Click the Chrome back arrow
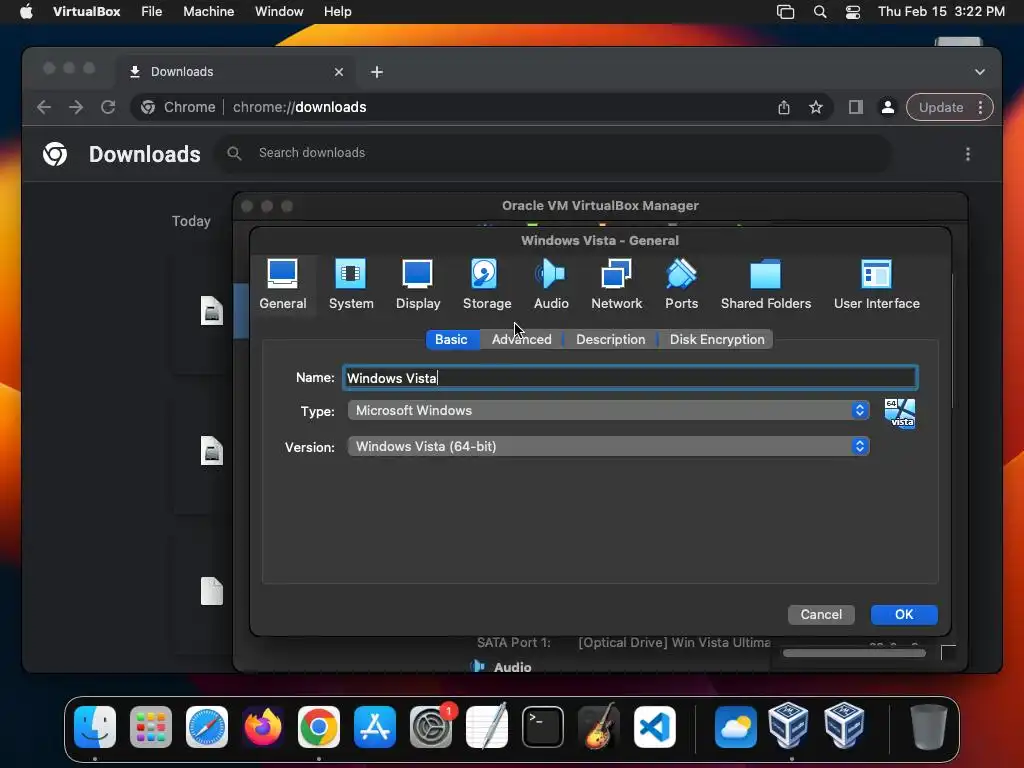The image size is (1024, 768). (x=44, y=107)
